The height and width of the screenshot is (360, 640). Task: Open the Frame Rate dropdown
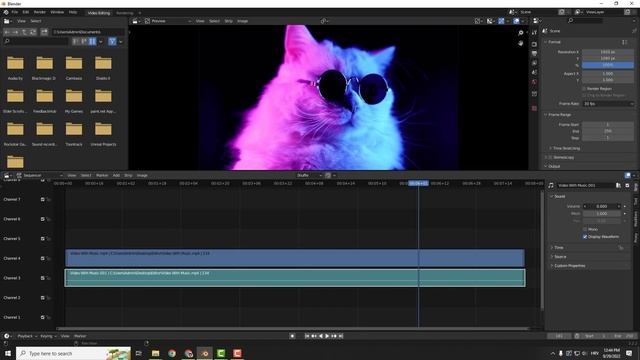pos(608,104)
